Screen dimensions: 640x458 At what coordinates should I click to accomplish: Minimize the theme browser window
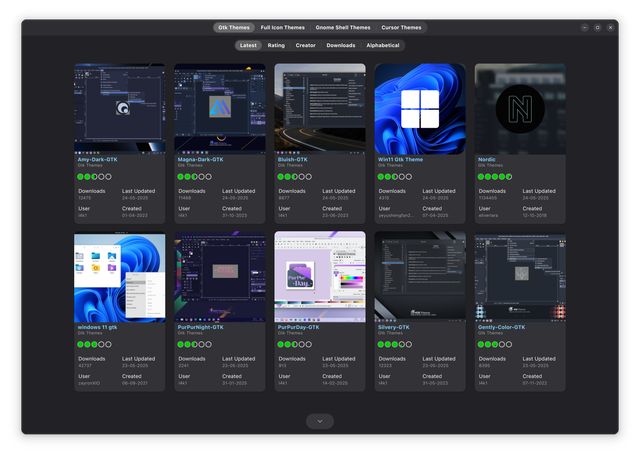[x=584, y=27]
